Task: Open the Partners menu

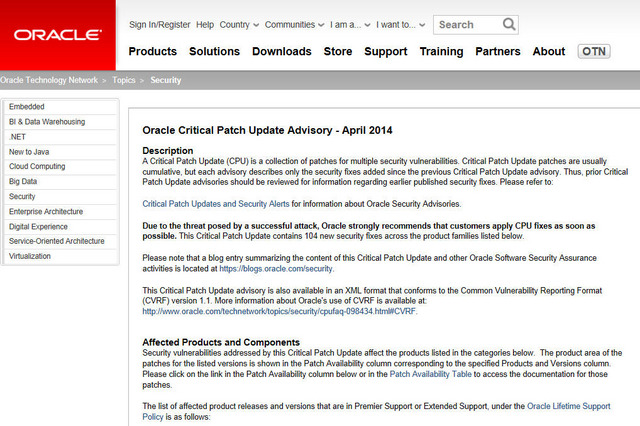Action: (498, 51)
